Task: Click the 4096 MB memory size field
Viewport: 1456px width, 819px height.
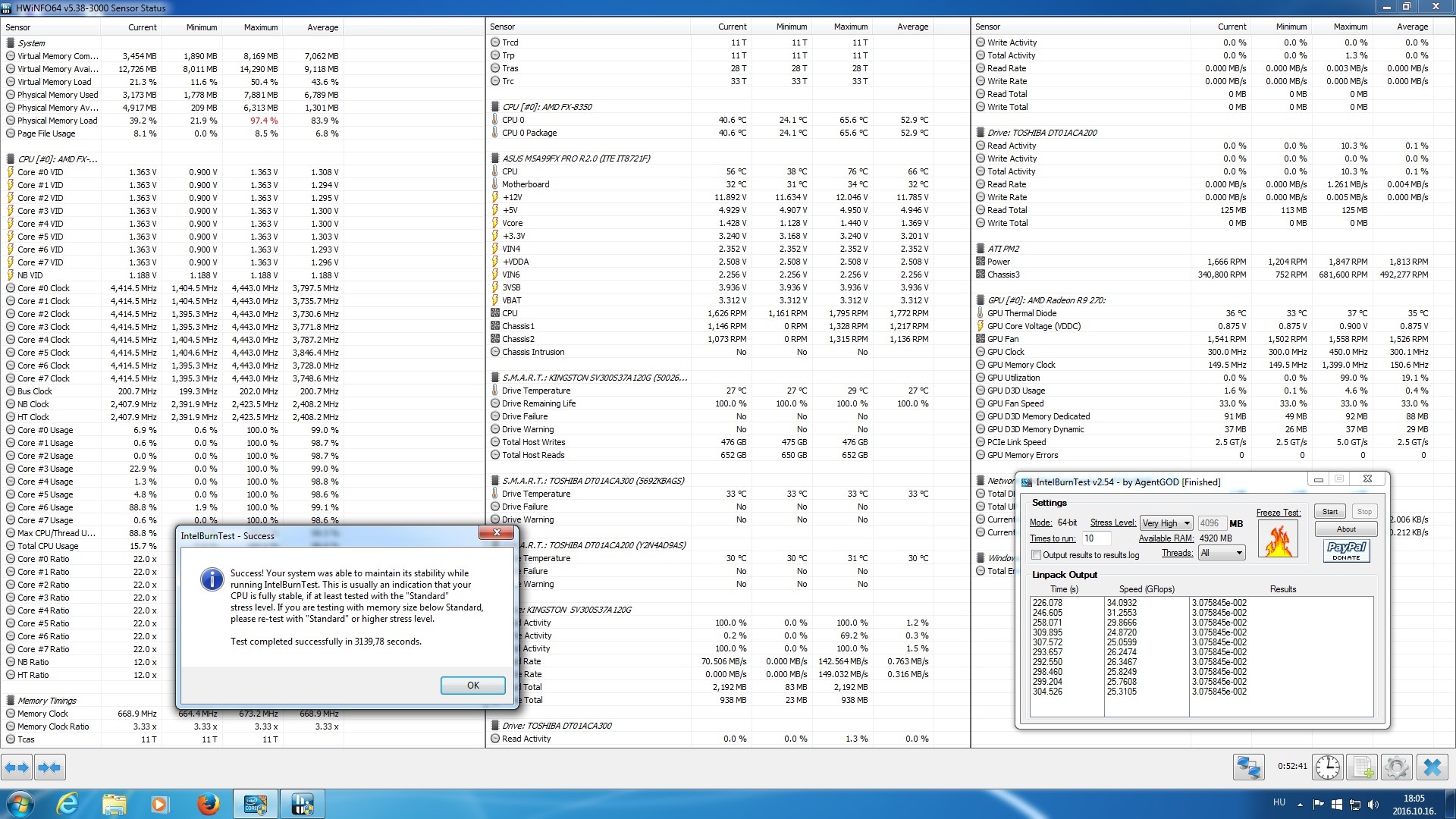Action: pyautogui.click(x=1211, y=523)
